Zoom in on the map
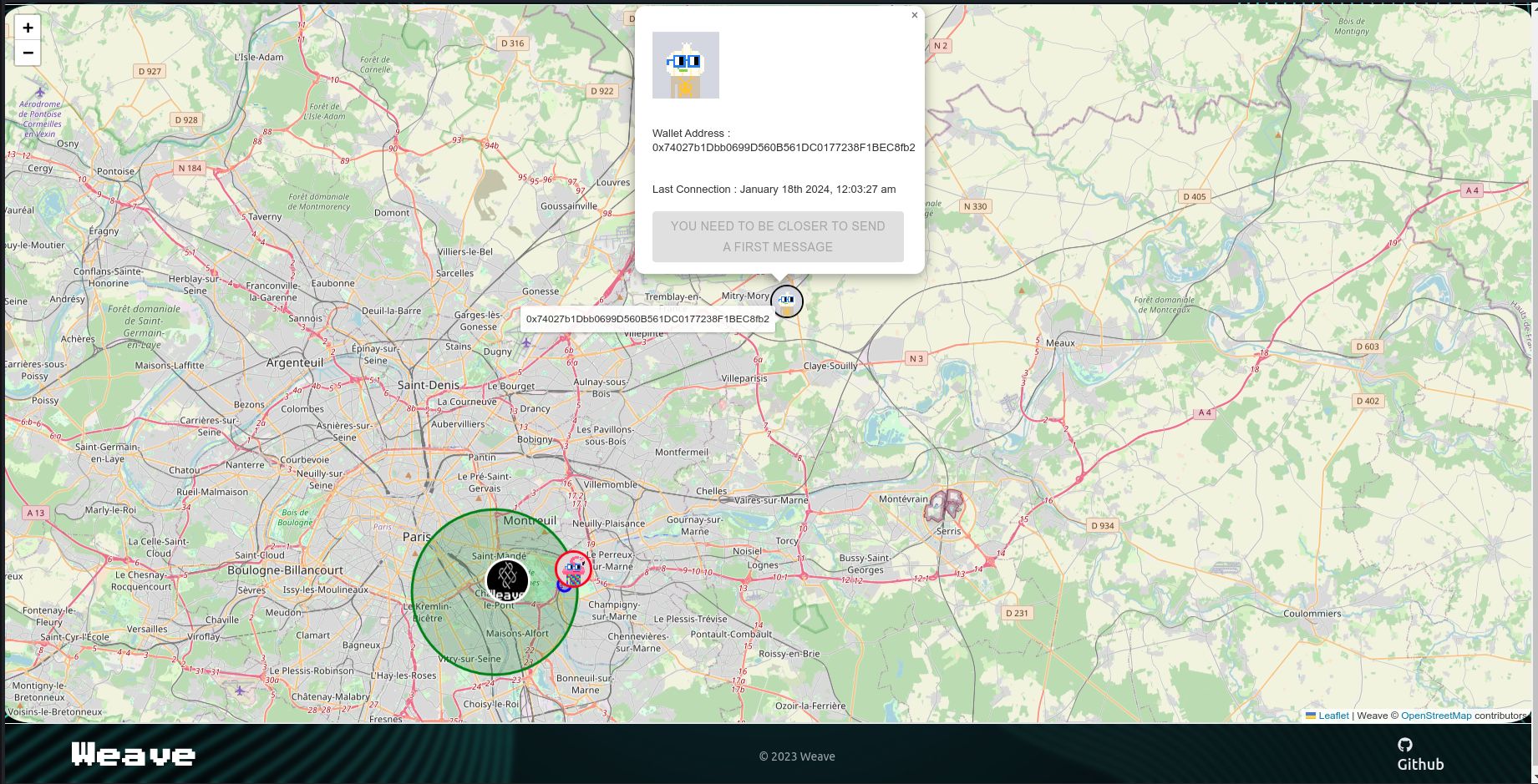 pos(28,28)
